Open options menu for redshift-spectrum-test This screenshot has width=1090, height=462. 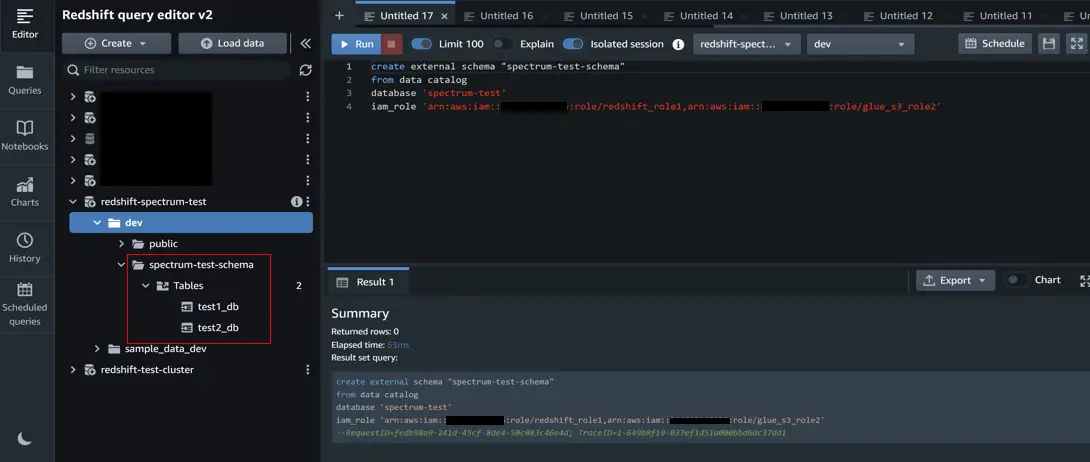pyautogui.click(x=308, y=201)
